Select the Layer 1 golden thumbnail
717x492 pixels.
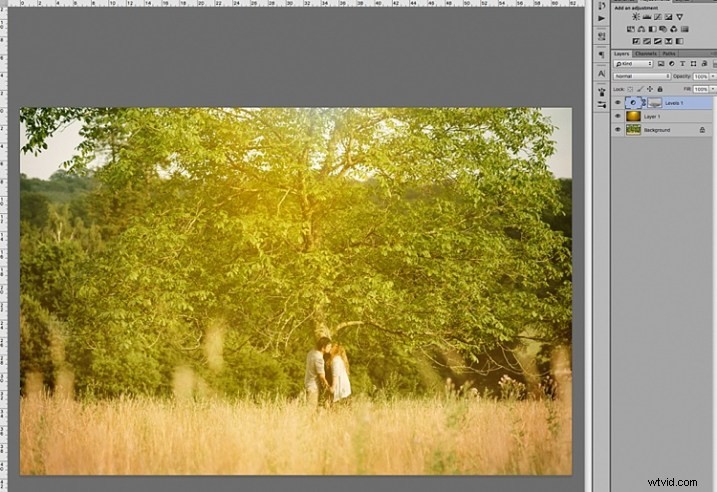(x=633, y=116)
